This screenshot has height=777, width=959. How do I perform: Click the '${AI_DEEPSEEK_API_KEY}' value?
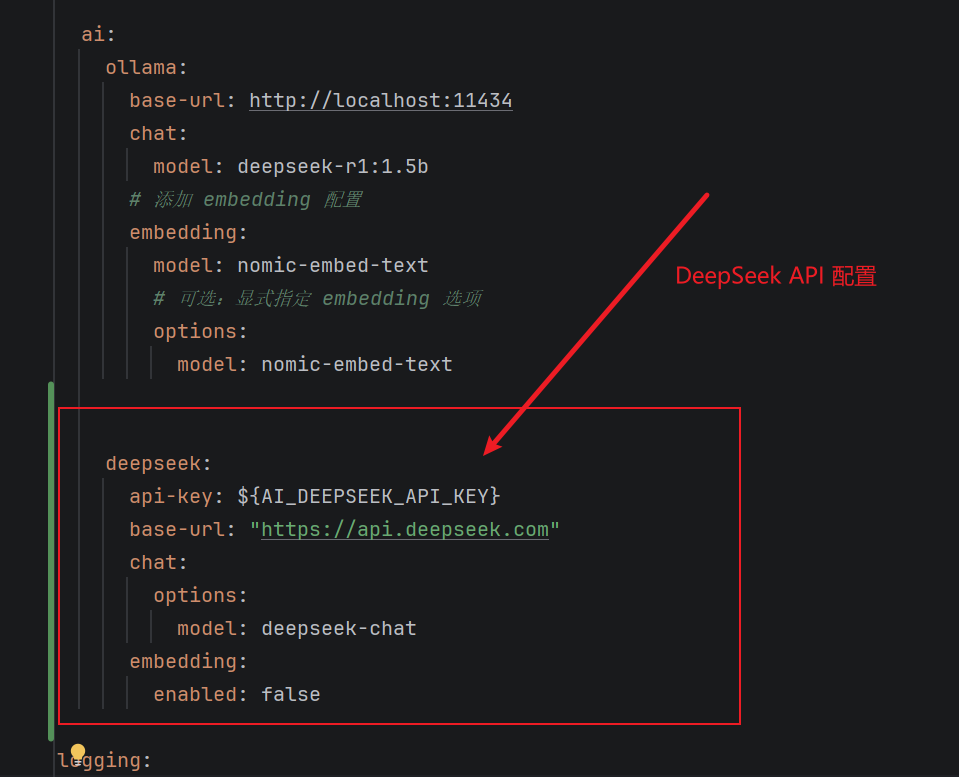tap(369, 496)
